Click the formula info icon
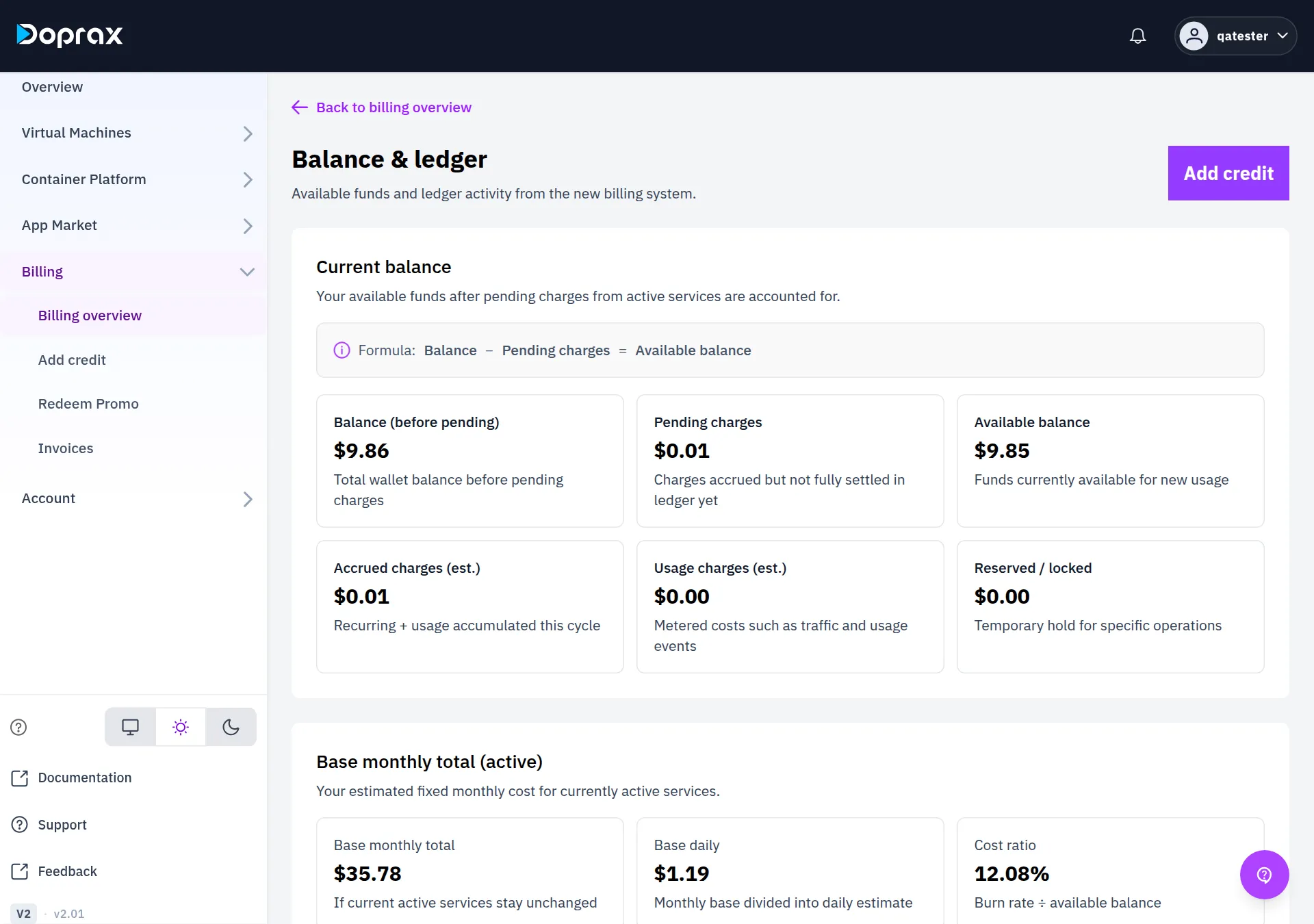 point(342,350)
